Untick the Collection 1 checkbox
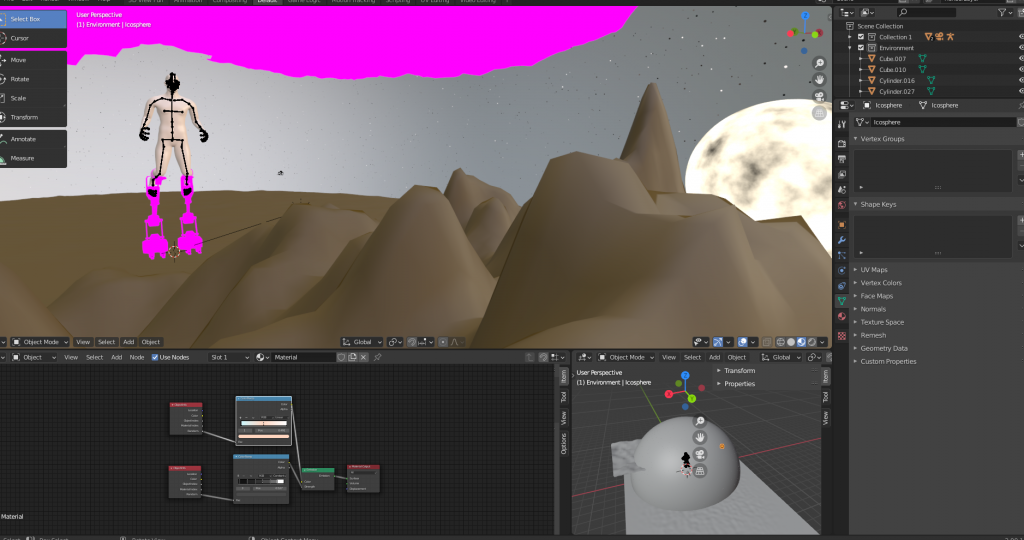This screenshot has height=540, width=1024. pyautogui.click(x=860, y=36)
